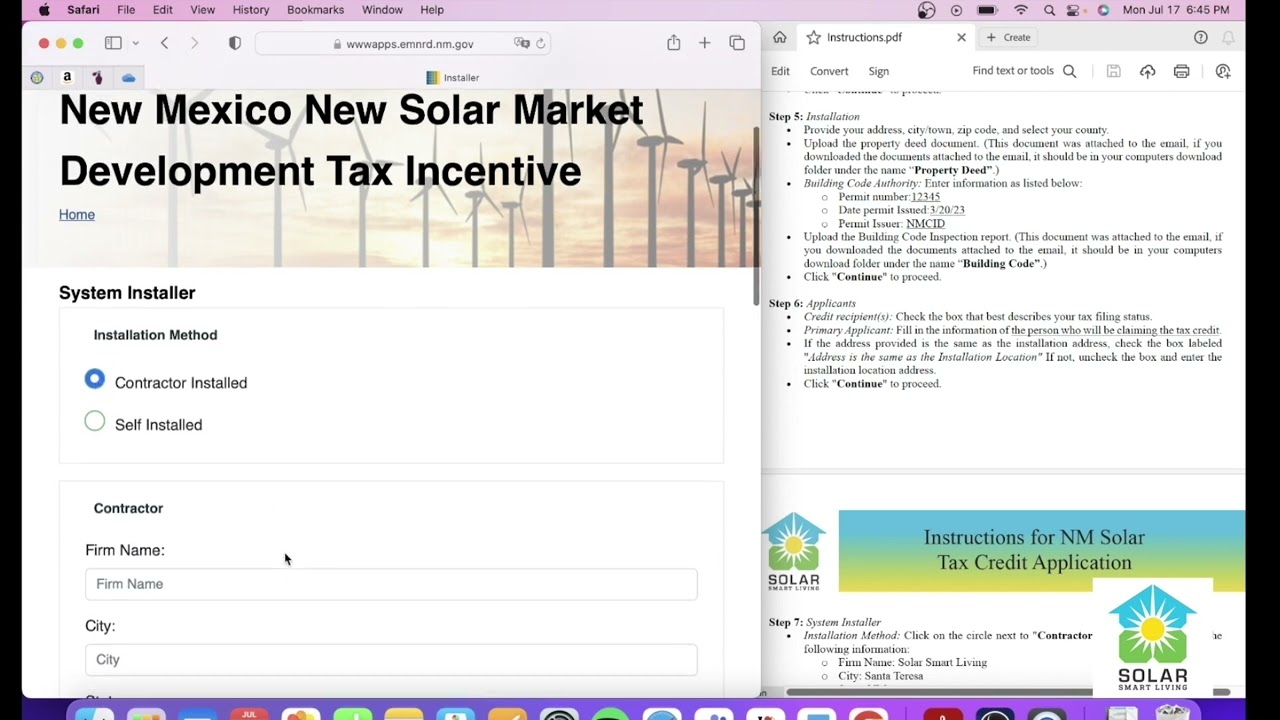Open a new Safari tab
Image resolution: width=1280 pixels, height=720 pixels.
pos(704,43)
